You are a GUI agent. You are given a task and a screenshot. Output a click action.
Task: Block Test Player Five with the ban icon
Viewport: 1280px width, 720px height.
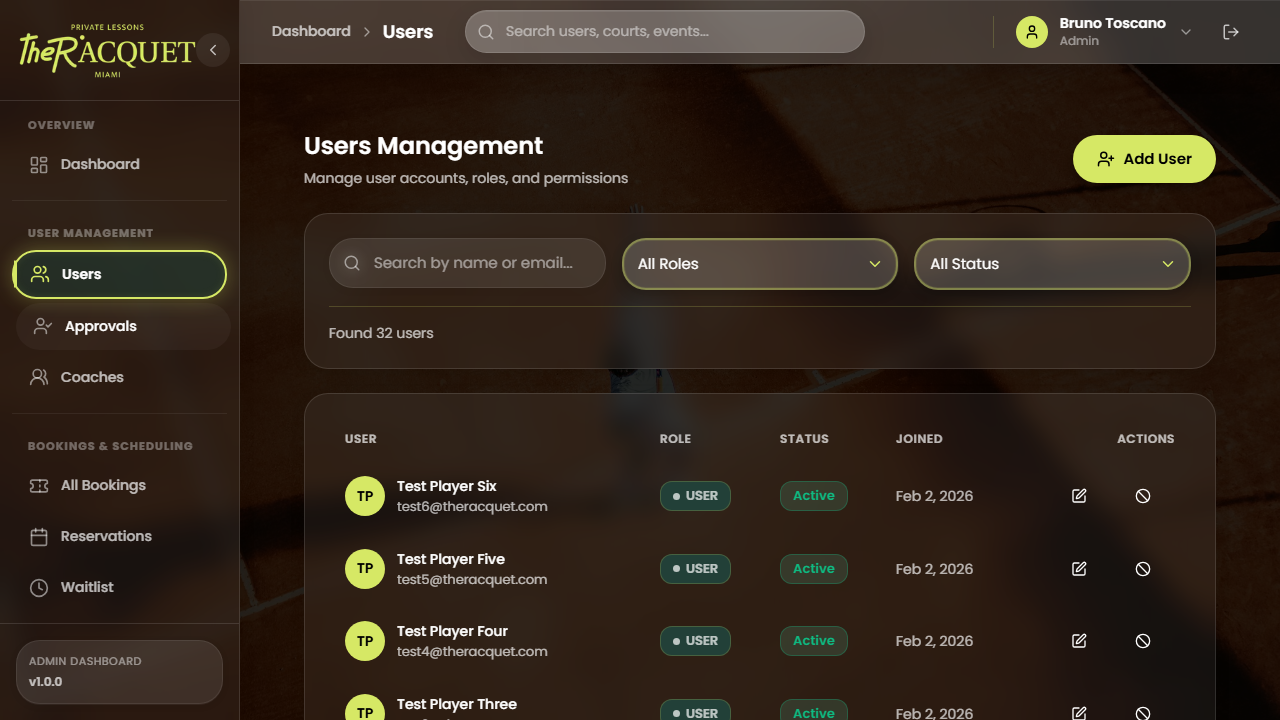(1142, 568)
